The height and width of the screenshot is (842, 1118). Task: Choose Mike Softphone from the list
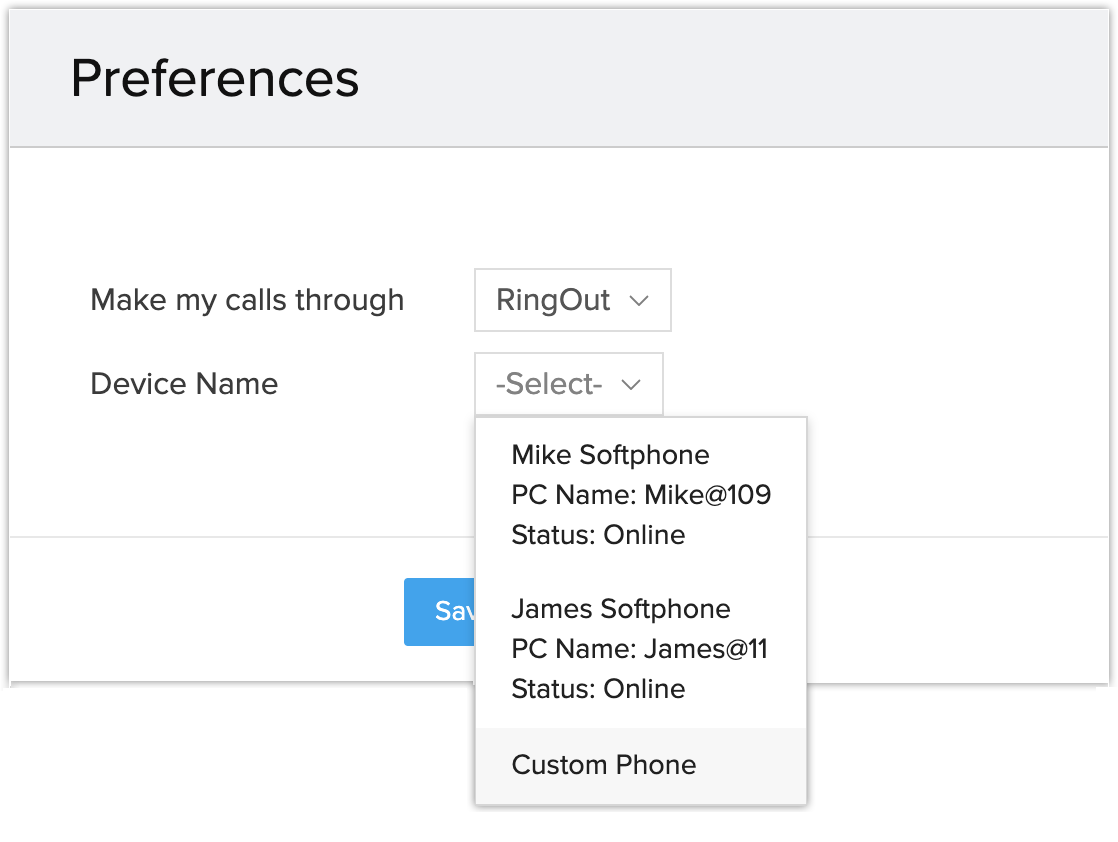(x=610, y=455)
